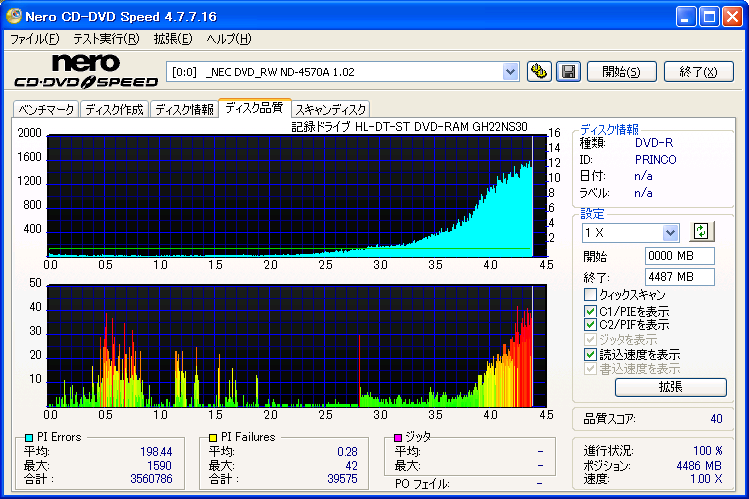The height and width of the screenshot is (499, 749).
Task: Click the Nero disc icon in title bar
Action: click(13, 16)
